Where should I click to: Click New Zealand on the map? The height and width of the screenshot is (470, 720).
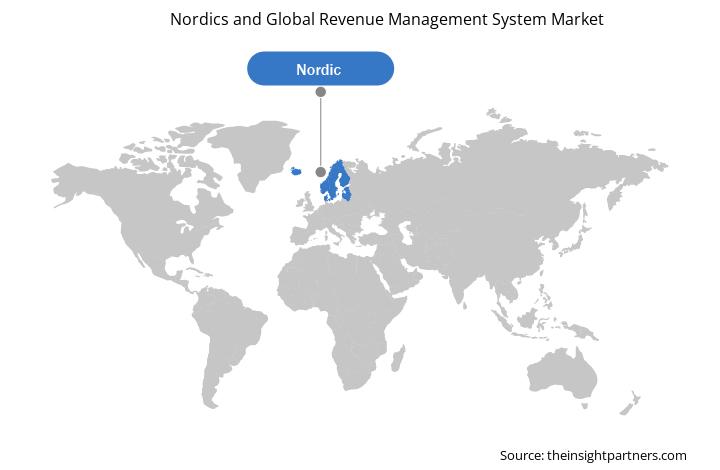(x=630, y=403)
